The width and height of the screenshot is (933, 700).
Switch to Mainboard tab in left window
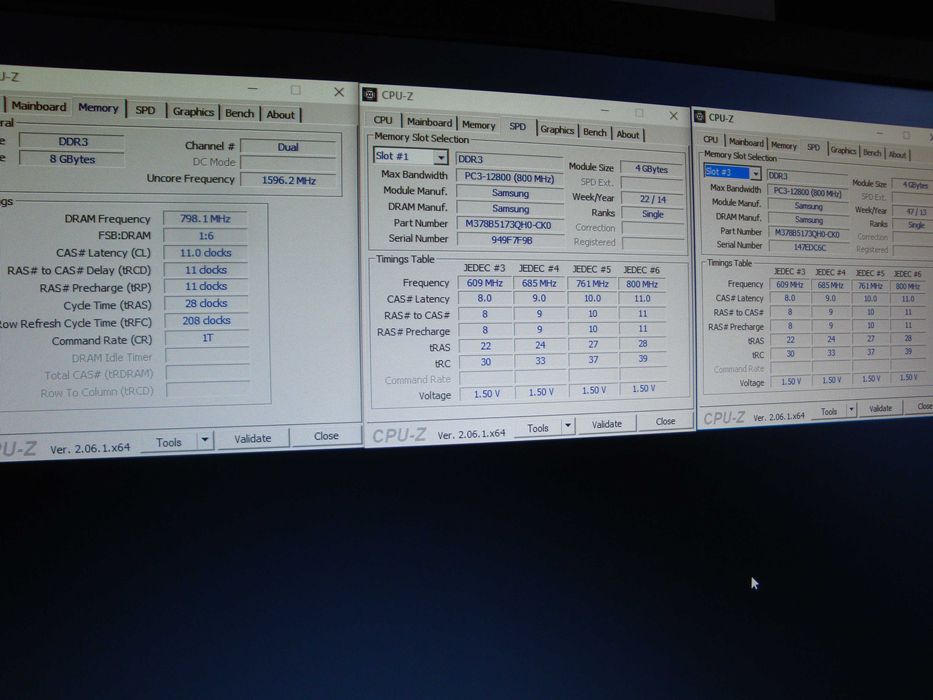[39, 106]
